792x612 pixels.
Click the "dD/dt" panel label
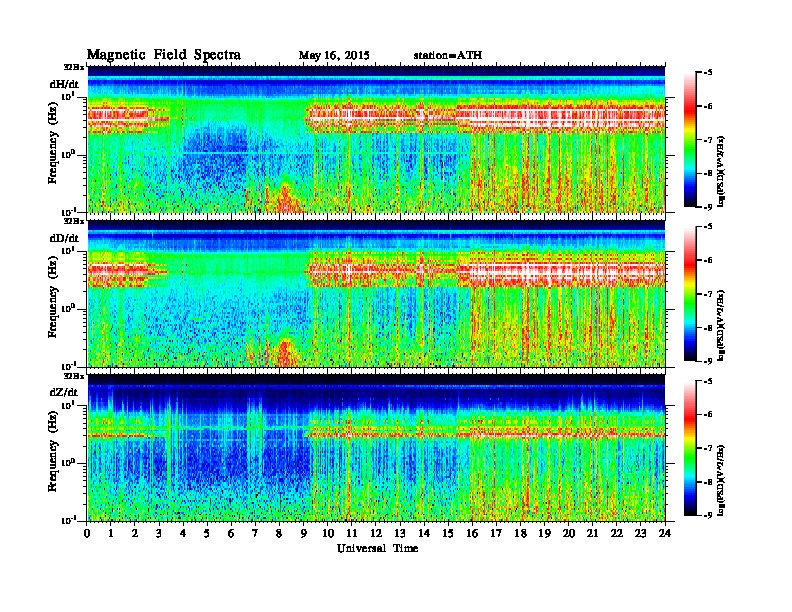click(x=64, y=238)
